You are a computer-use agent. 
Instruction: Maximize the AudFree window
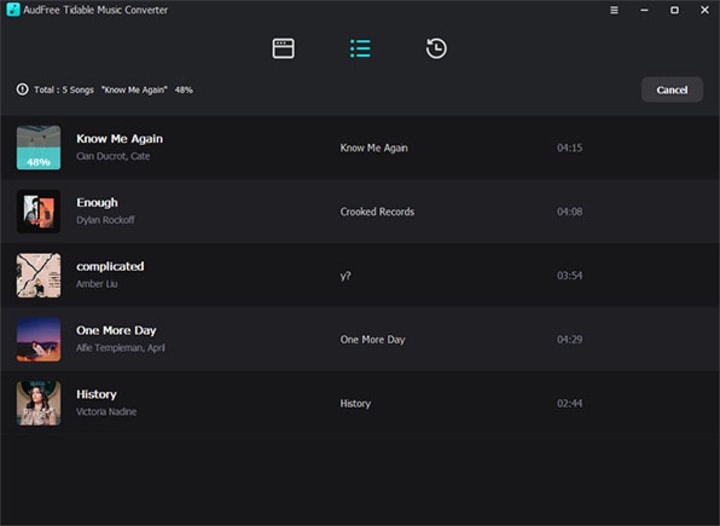[x=675, y=10]
